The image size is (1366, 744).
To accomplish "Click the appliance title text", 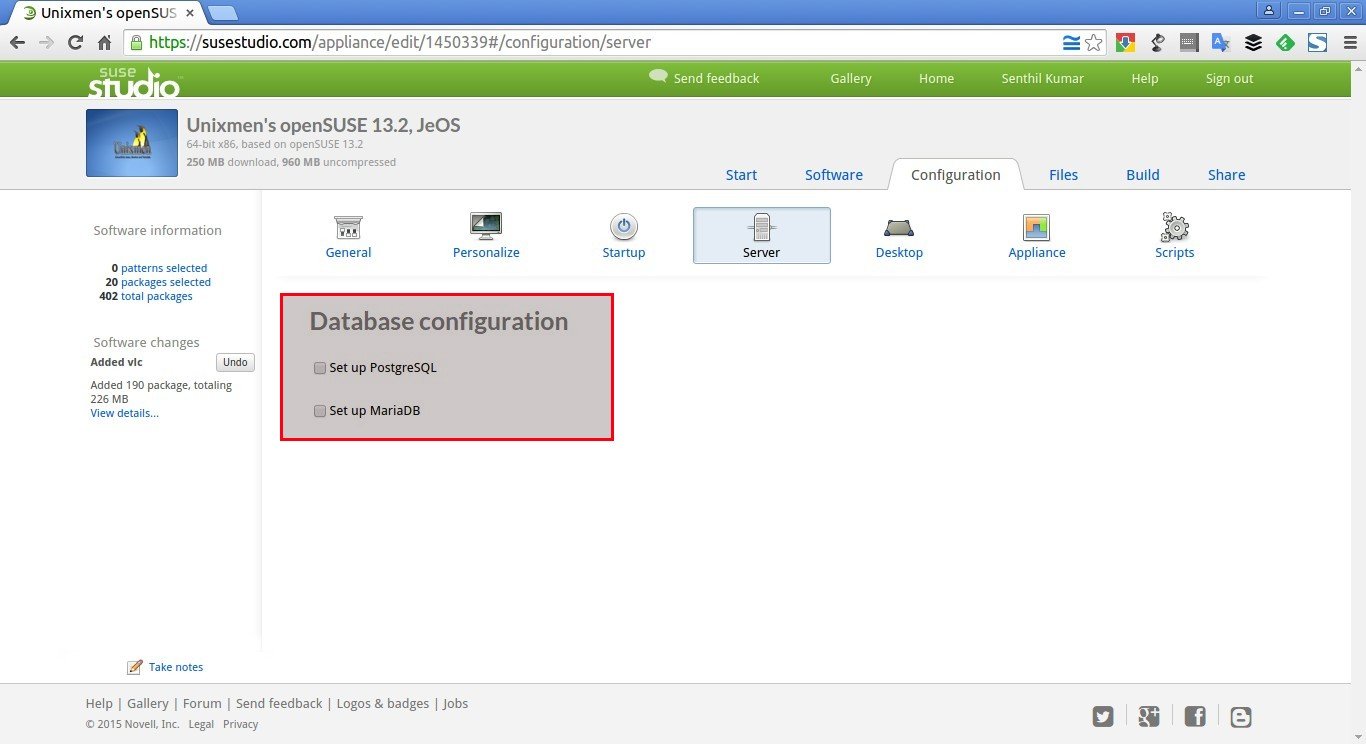I will click(x=323, y=125).
